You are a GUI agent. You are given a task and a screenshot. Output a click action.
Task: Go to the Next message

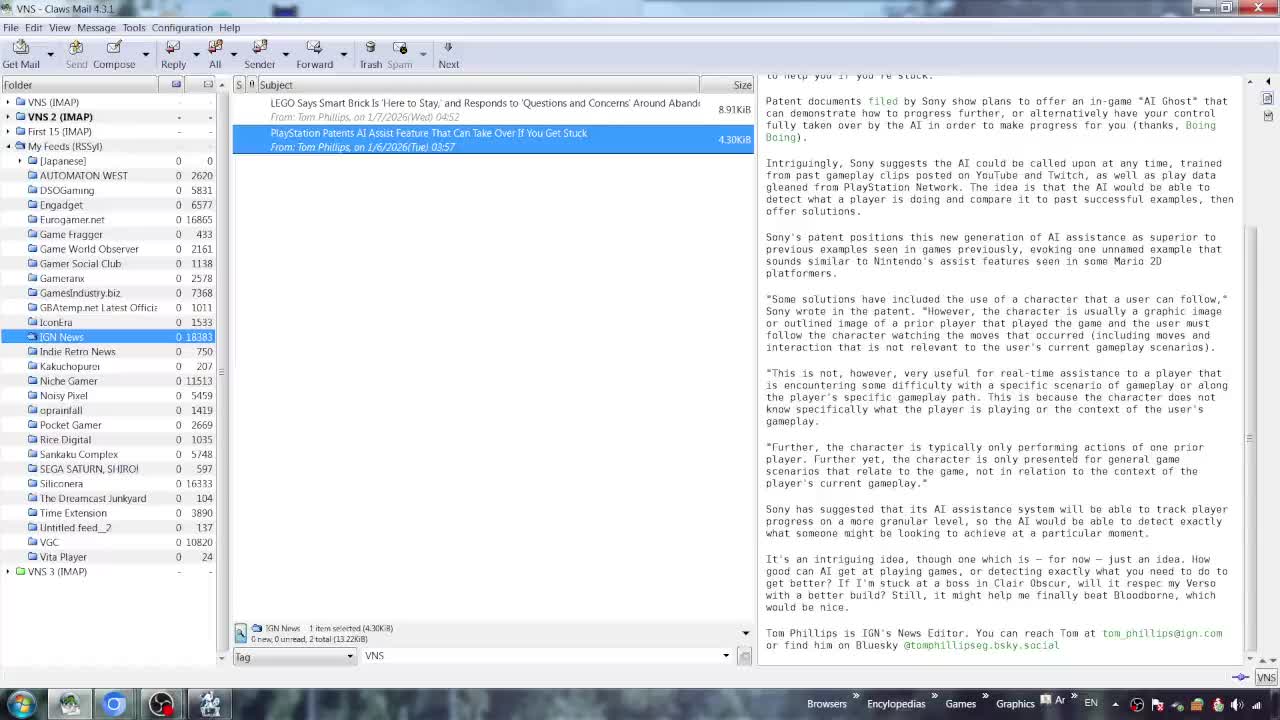(x=448, y=54)
